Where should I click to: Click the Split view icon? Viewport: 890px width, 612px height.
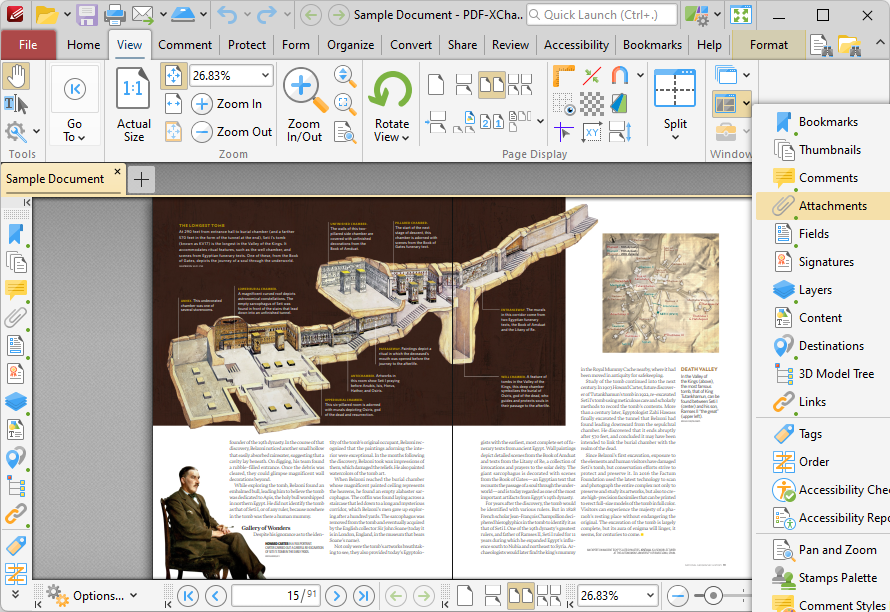pyautogui.click(x=675, y=89)
